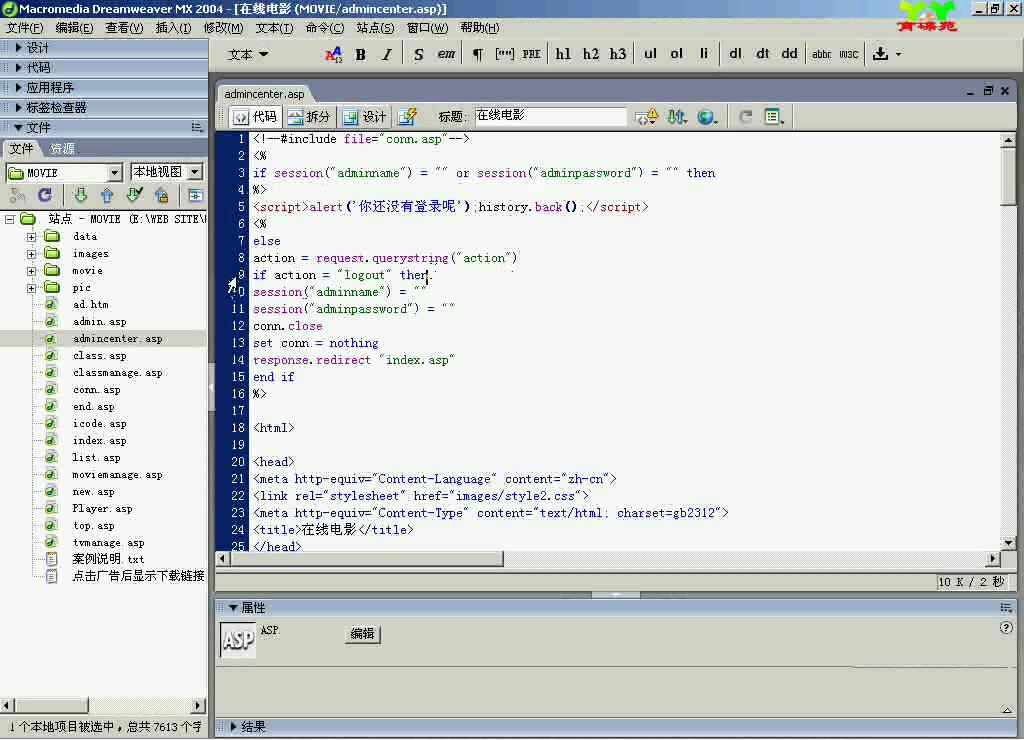Open the 插入(I) menu
This screenshot has width=1024, height=740.
(x=174, y=28)
